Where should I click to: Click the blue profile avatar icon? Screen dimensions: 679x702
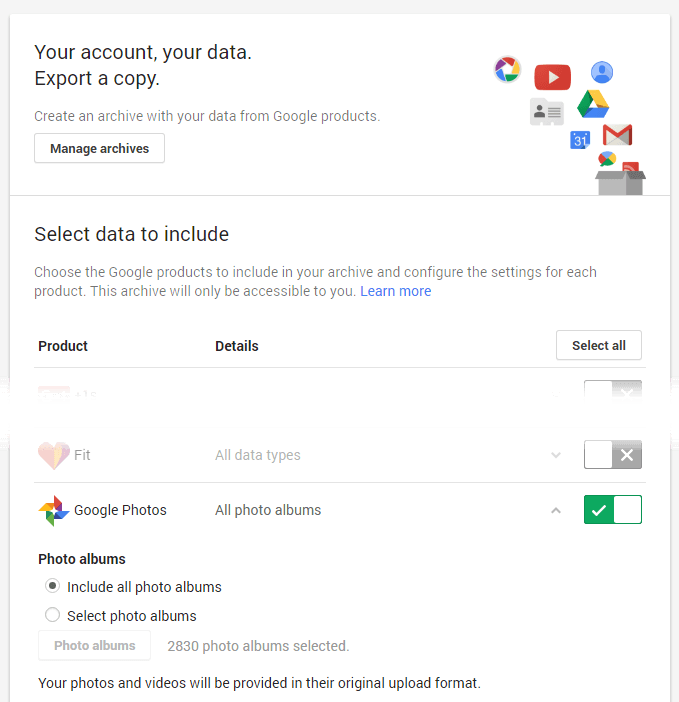click(602, 72)
